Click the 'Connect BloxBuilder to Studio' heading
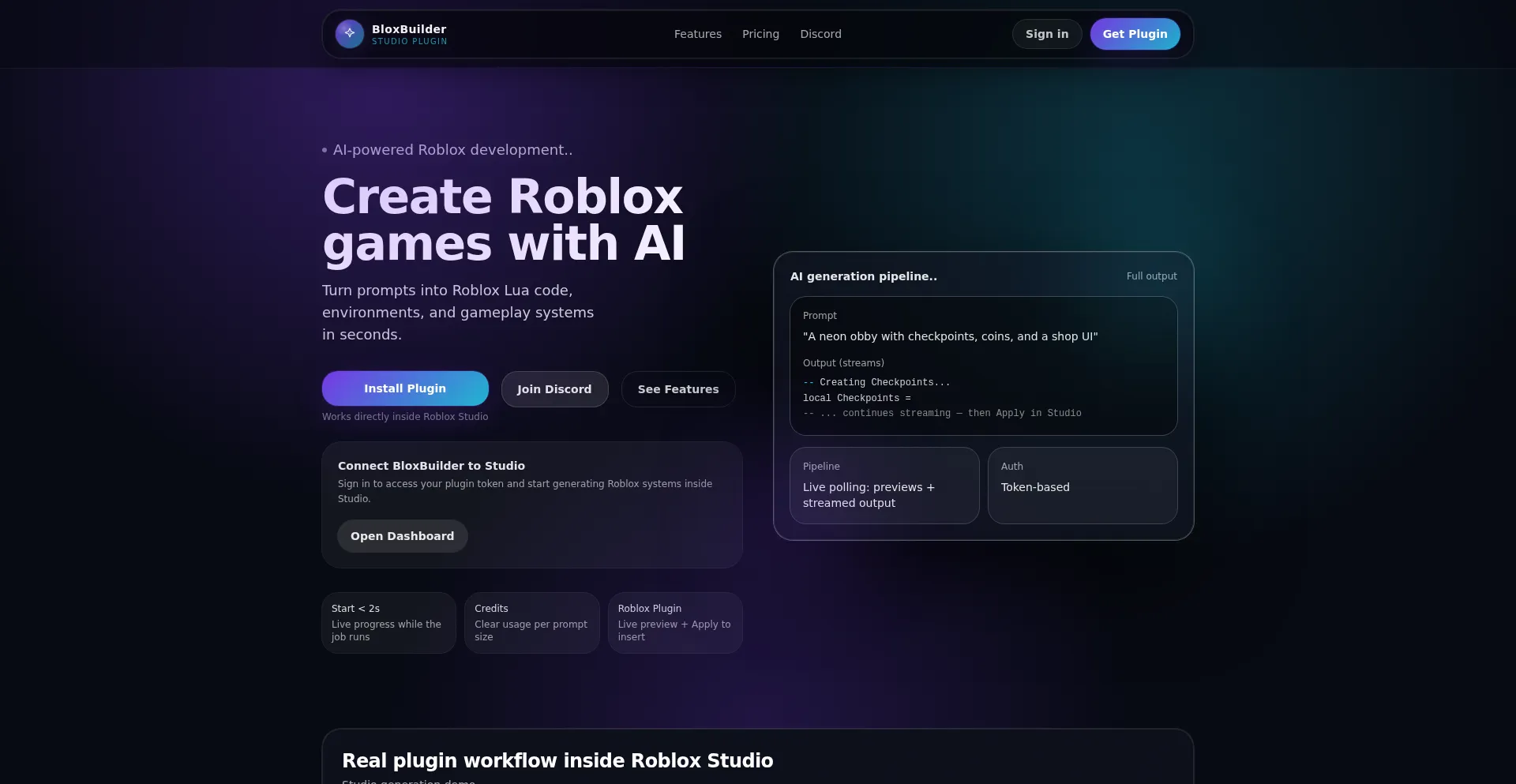The image size is (1516, 784). tap(431, 466)
